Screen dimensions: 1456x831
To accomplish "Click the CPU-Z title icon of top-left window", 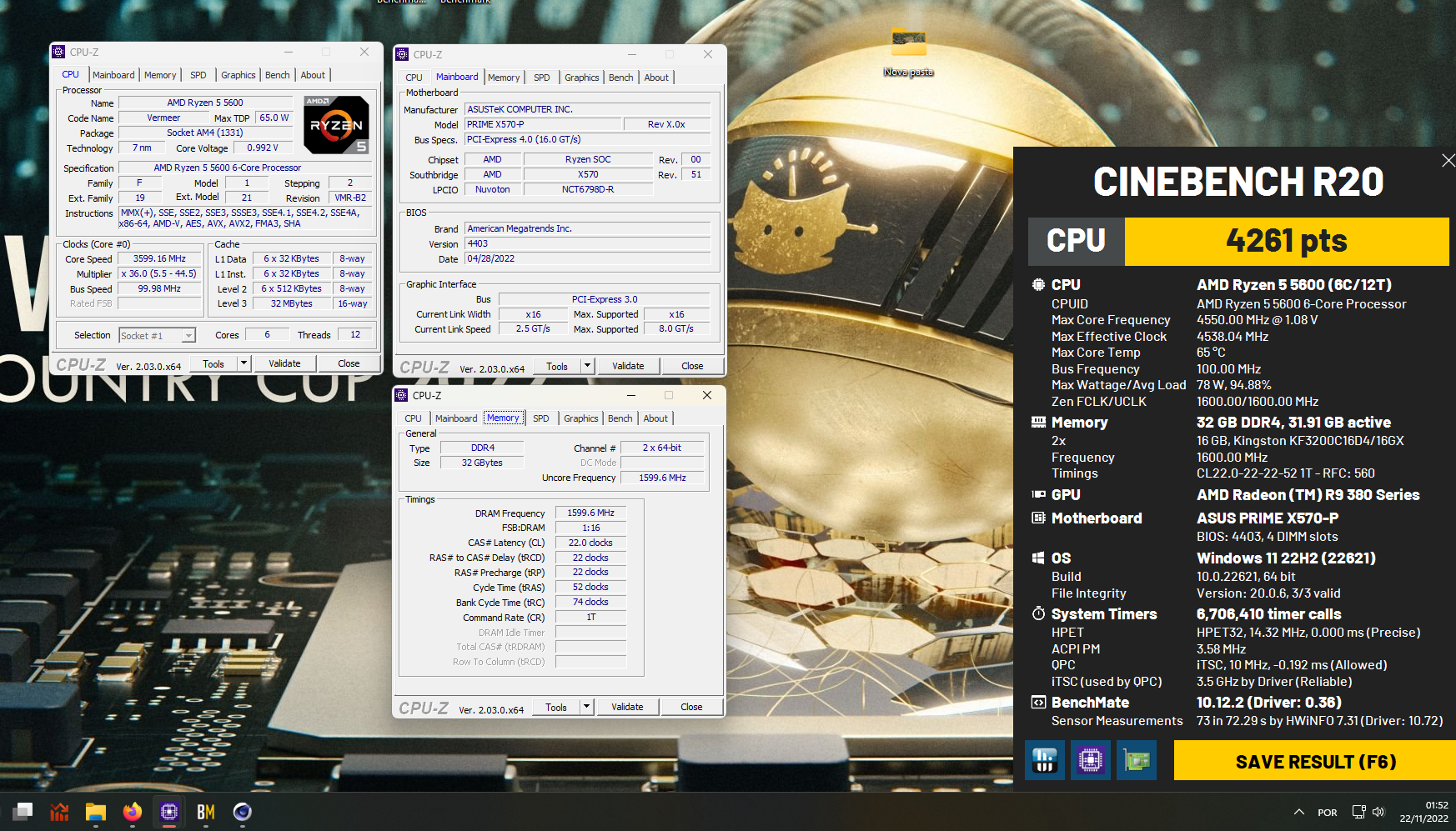I will pyautogui.click(x=58, y=52).
